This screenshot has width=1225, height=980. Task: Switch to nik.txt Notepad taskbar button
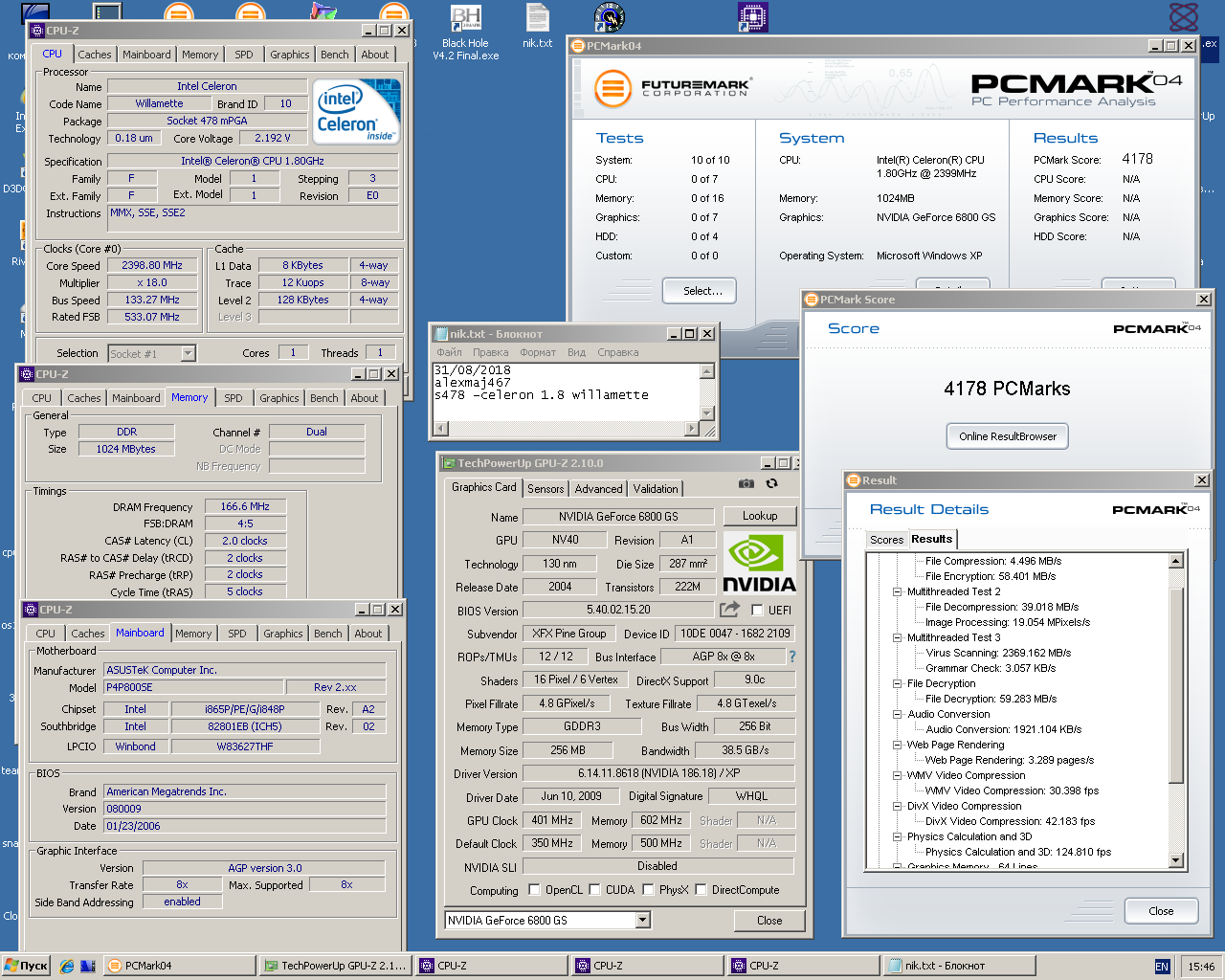959,966
